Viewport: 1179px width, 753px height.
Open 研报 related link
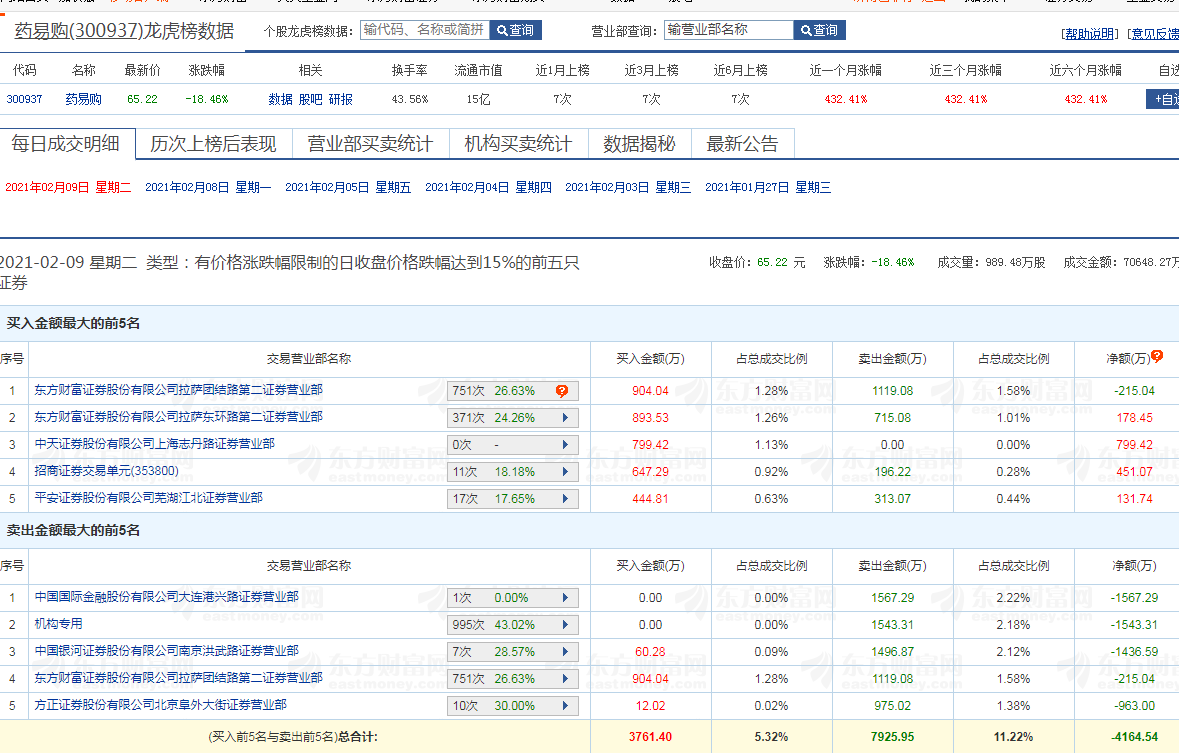click(x=341, y=99)
